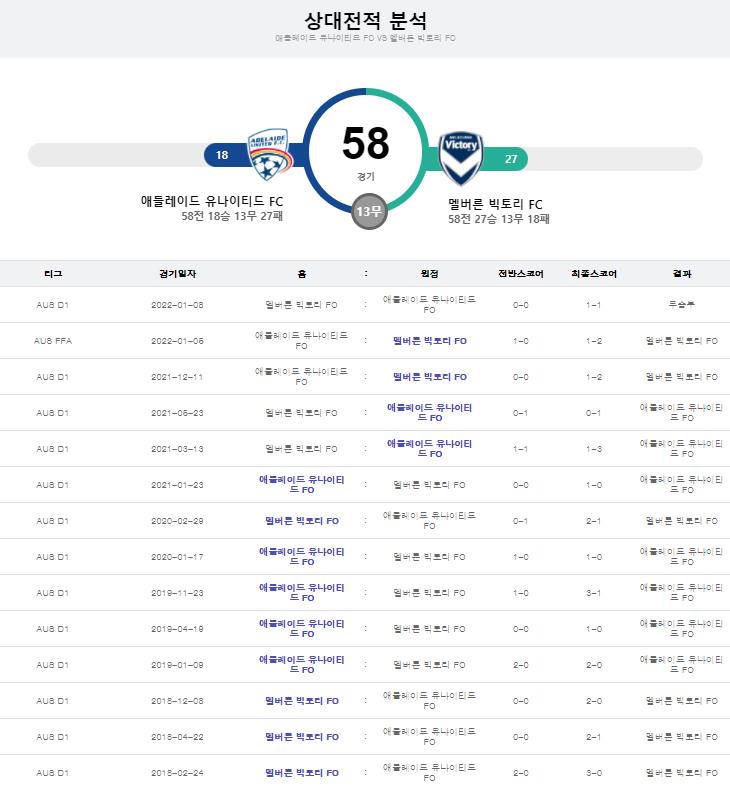Click the 2018-04-22 match date
730x790 pixels.
tap(177, 737)
